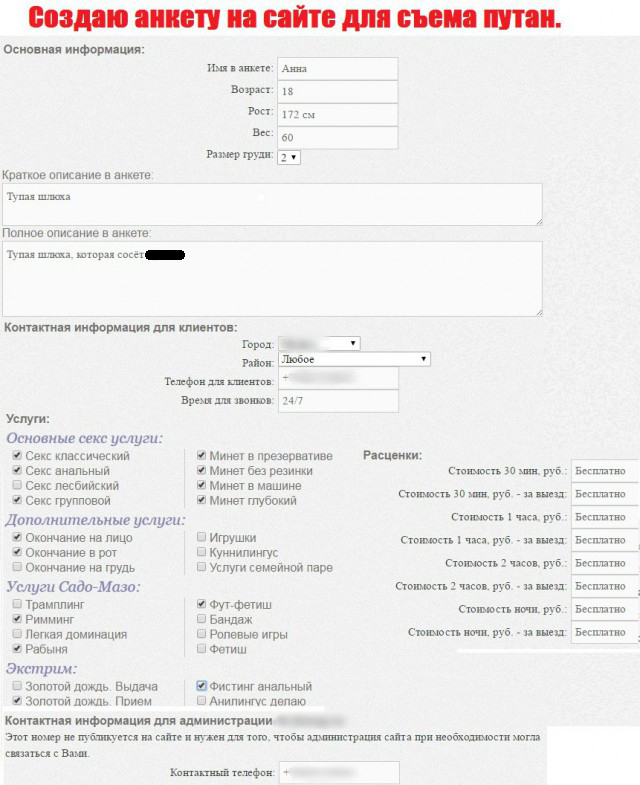The height and width of the screenshot is (785, 640).
Task: Click the "Расценки:" heading
Action: point(393,456)
